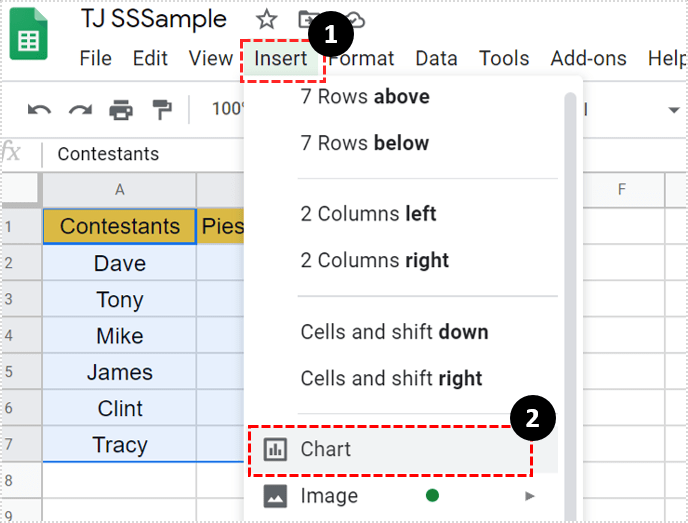
Task: Click the Chart icon in menu
Action: [274, 449]
